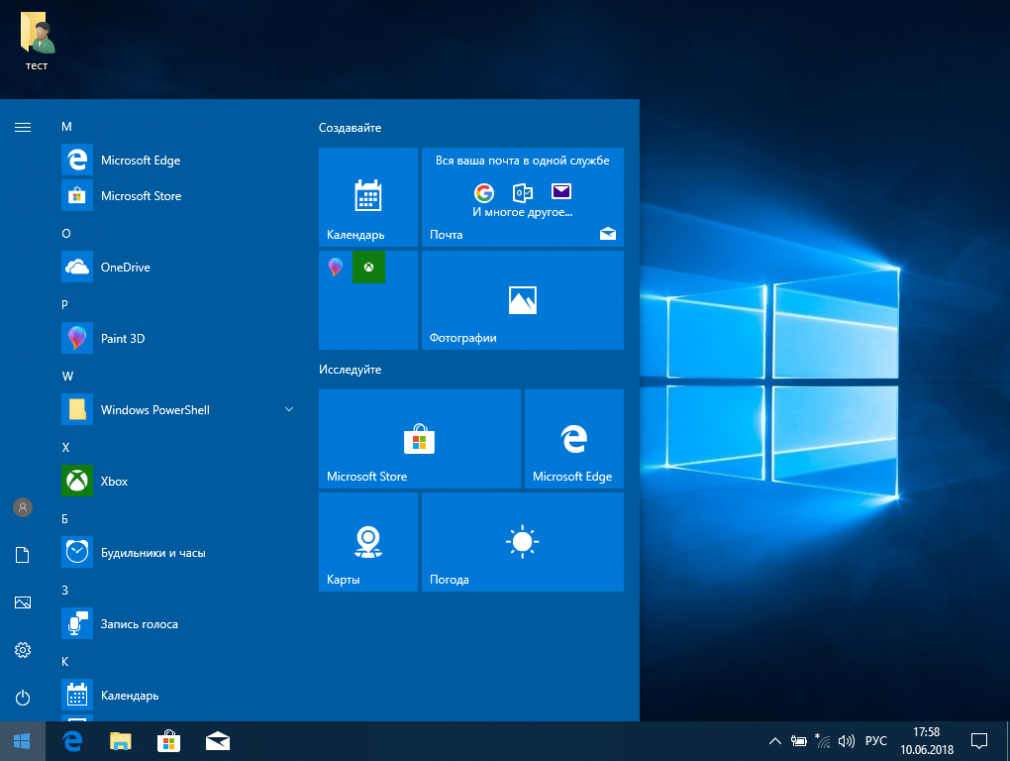
Task: Open Paint 3D from the app list
Action: 179,339
